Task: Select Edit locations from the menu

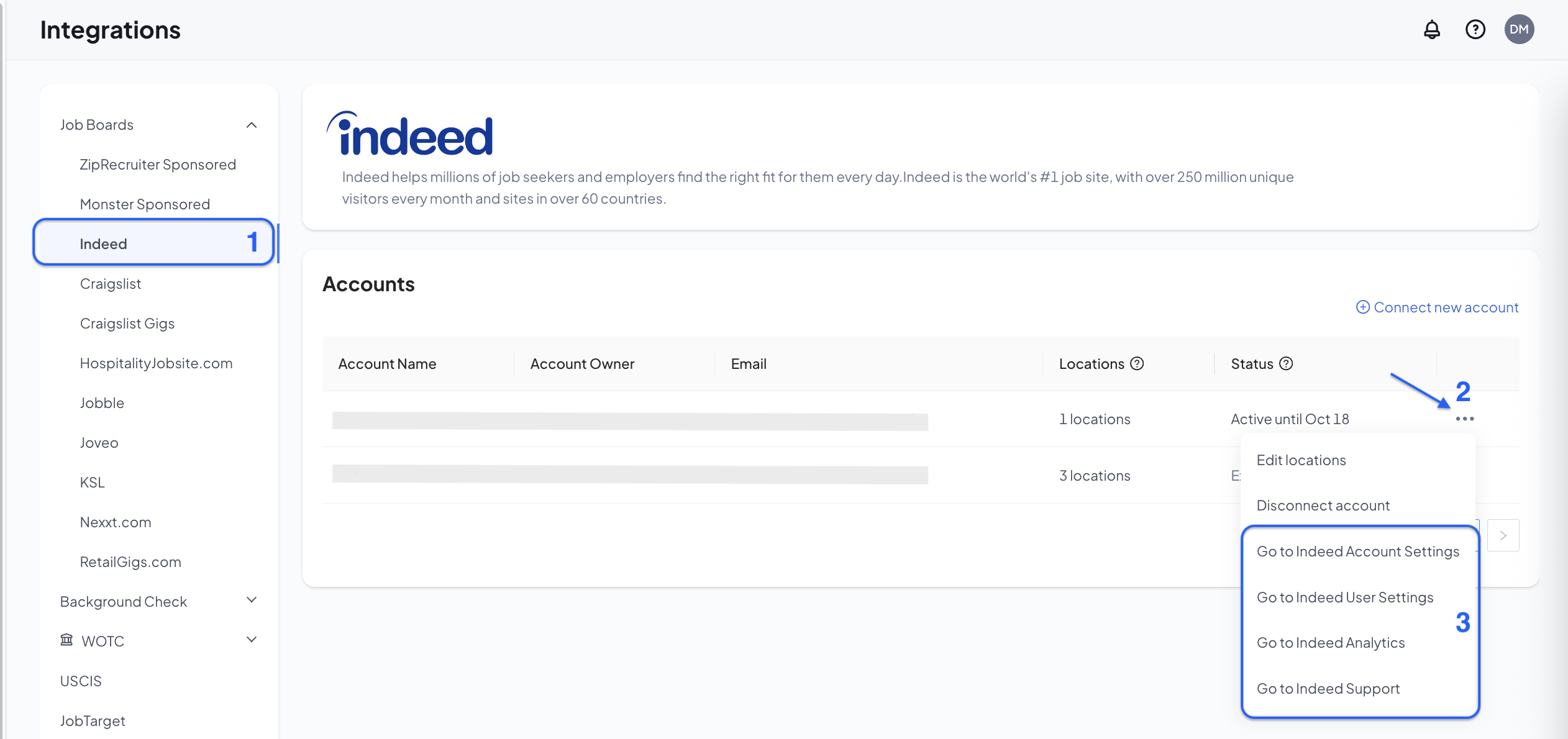Action: click(1301, 460)
